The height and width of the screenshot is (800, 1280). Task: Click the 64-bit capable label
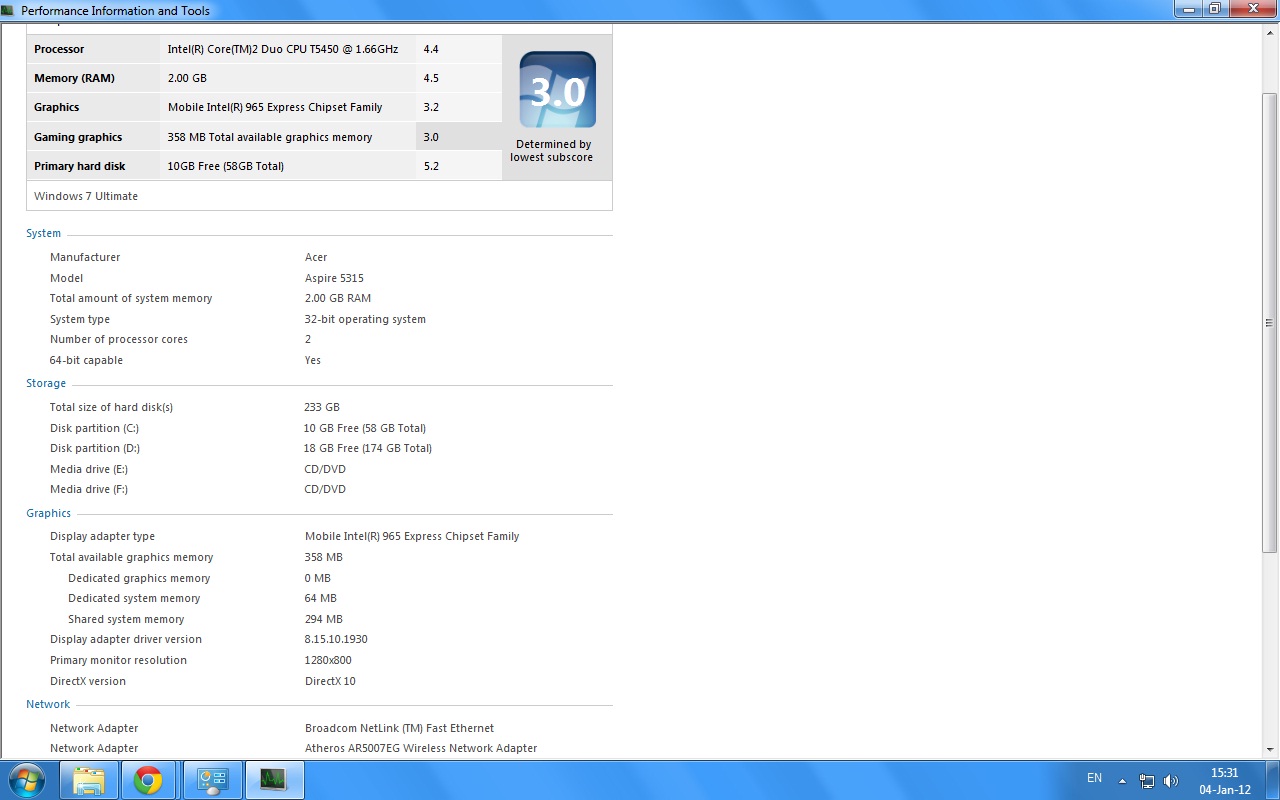(86, 360)
